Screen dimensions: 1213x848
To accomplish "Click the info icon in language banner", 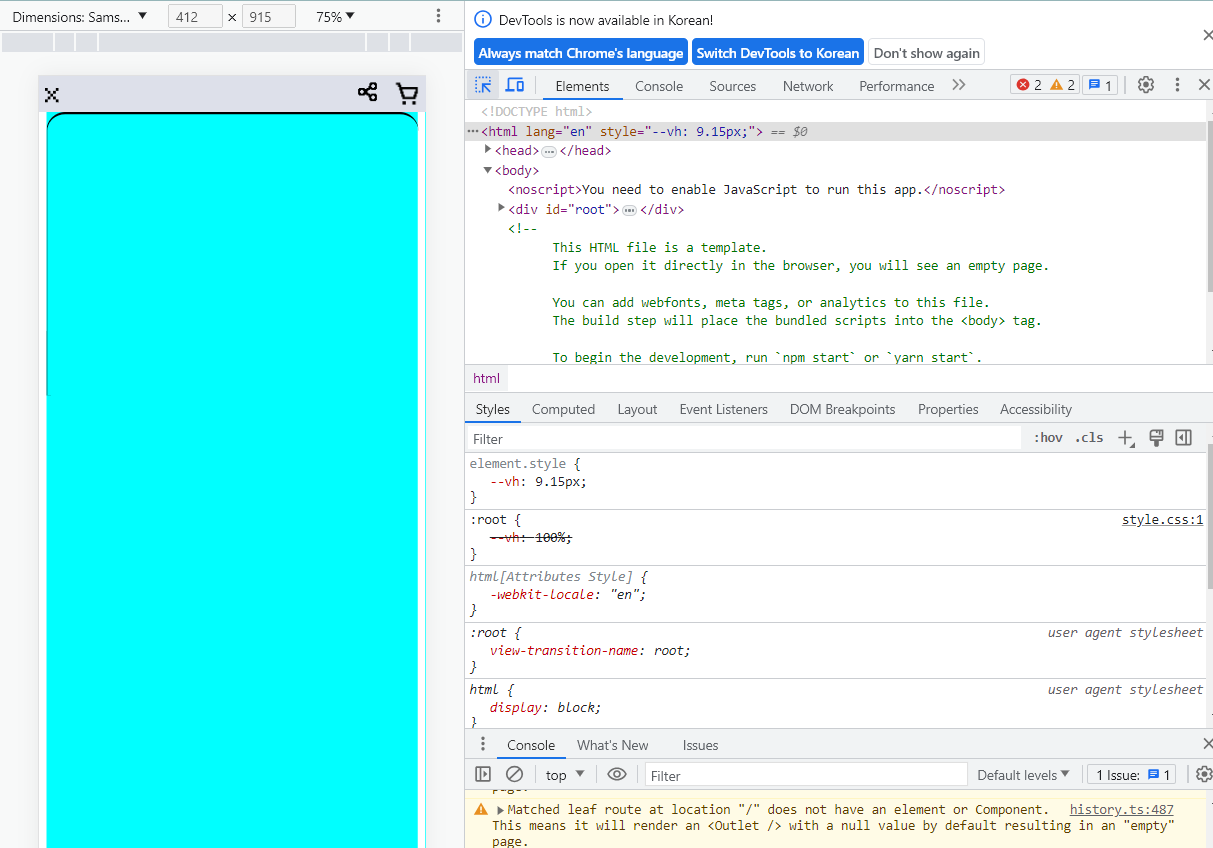I will [x=483, y=19].
